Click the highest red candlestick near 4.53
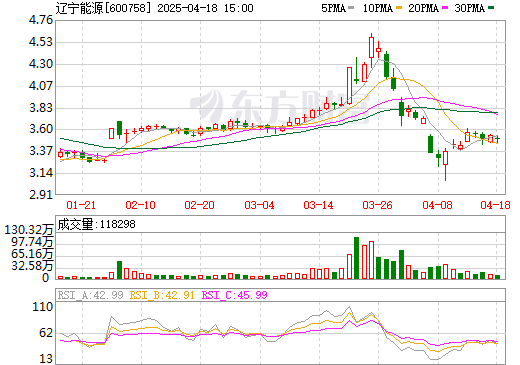 click(371, 48)
